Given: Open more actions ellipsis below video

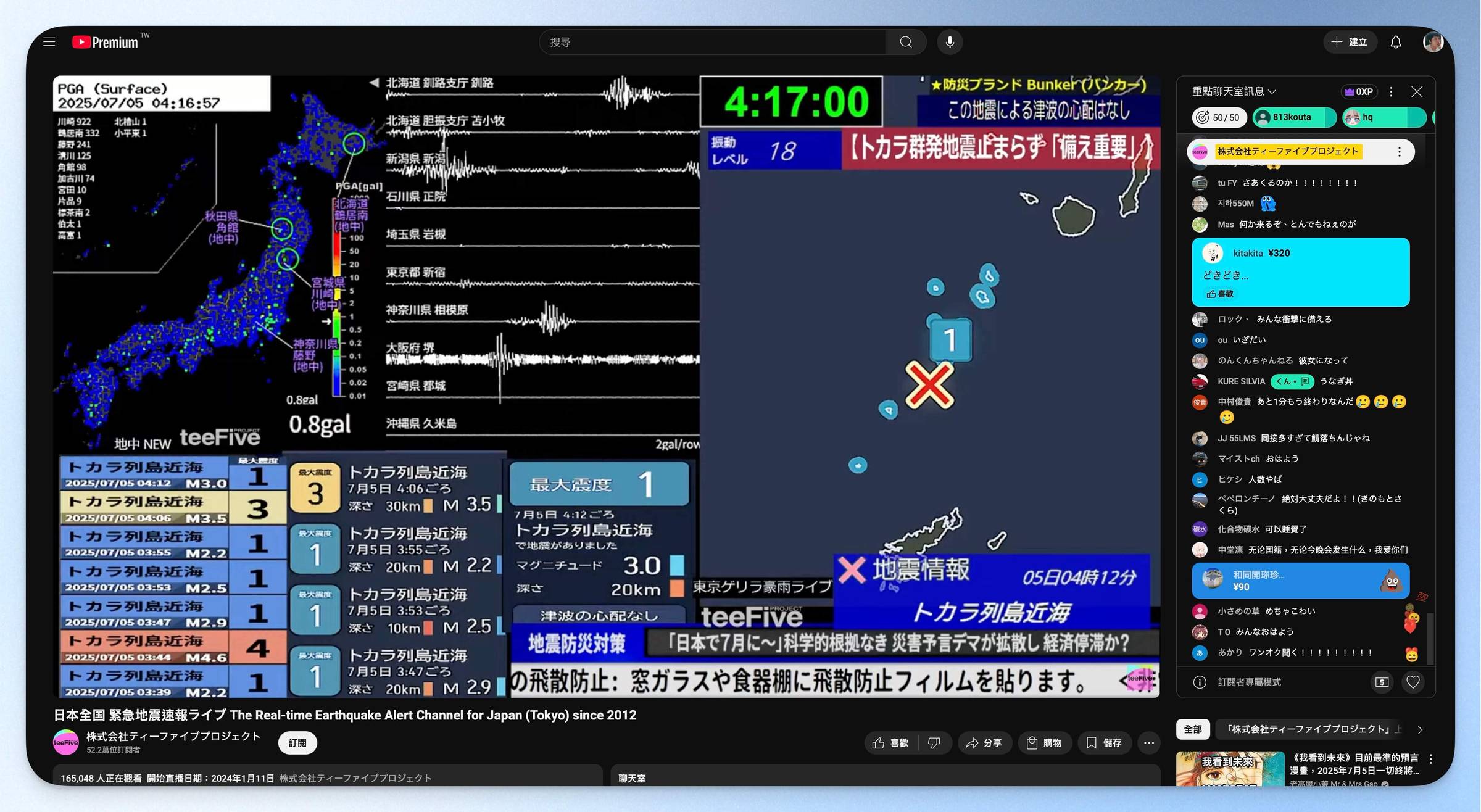Looking at the screenshot, I should point(1148,743).
